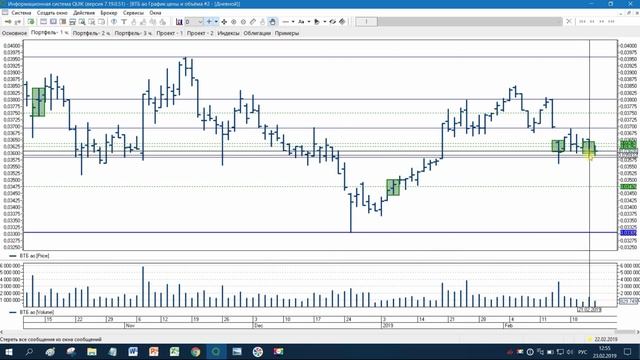This screenshot has height=360, width=640.
Task: Open Chrome from the taskbar
Action: click(195, 351)
